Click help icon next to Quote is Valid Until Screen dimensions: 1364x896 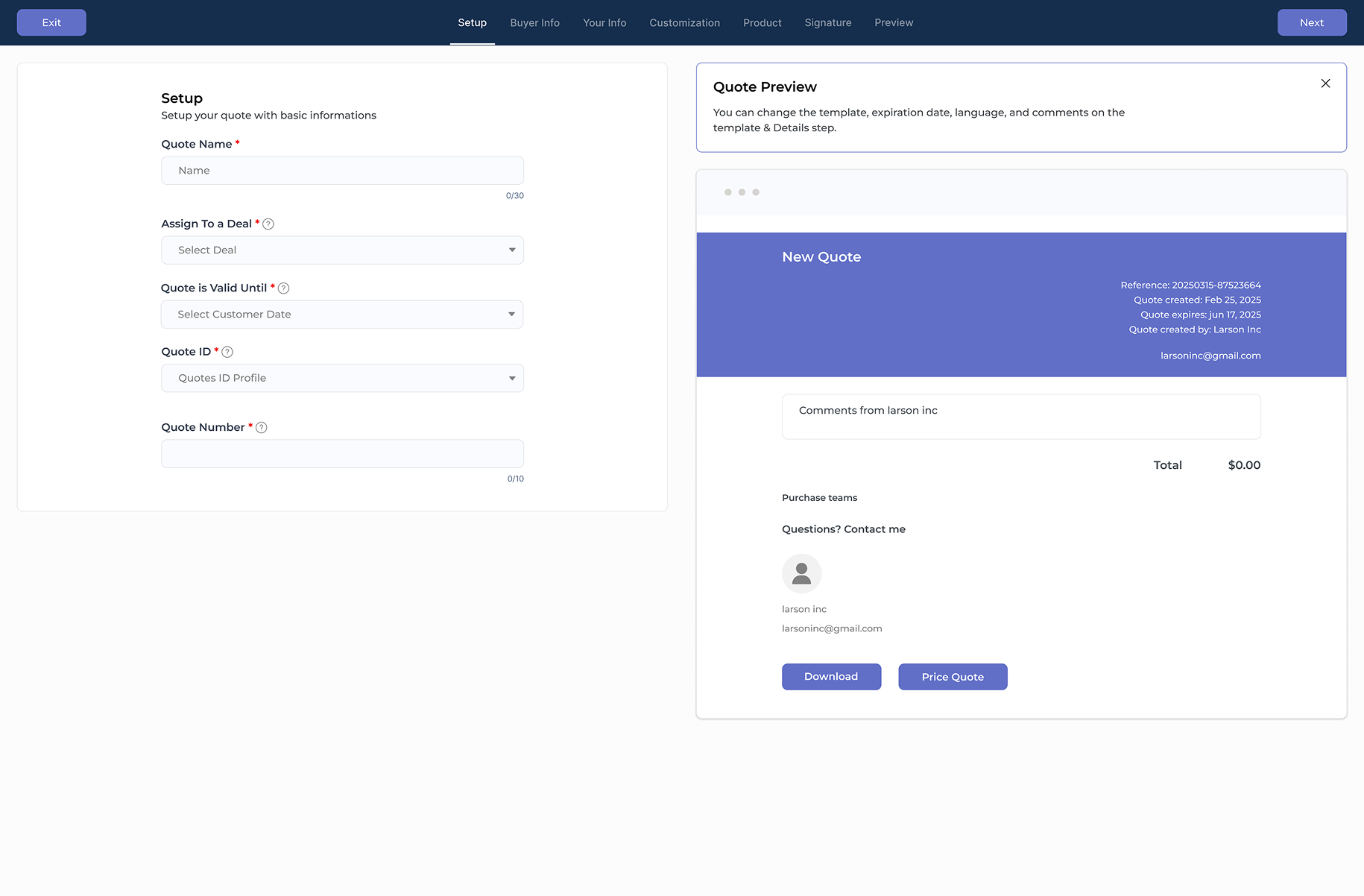tap(283, 288)
